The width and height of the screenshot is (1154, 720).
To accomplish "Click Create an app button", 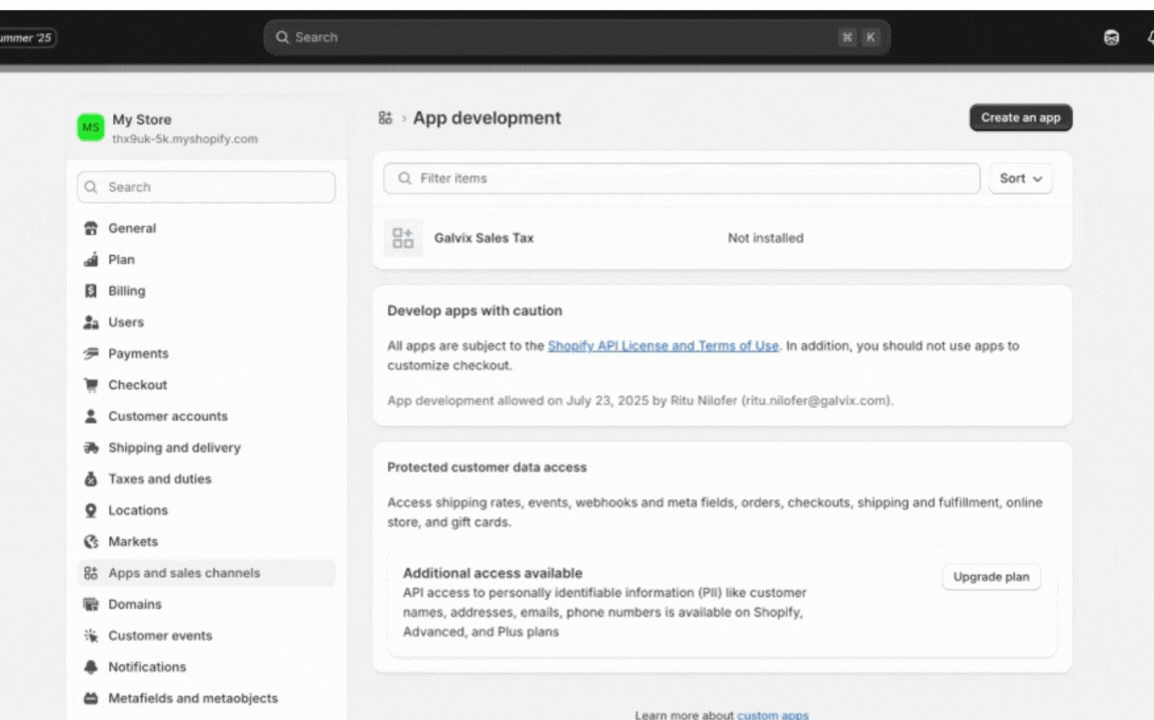I will pos(1021,118).
